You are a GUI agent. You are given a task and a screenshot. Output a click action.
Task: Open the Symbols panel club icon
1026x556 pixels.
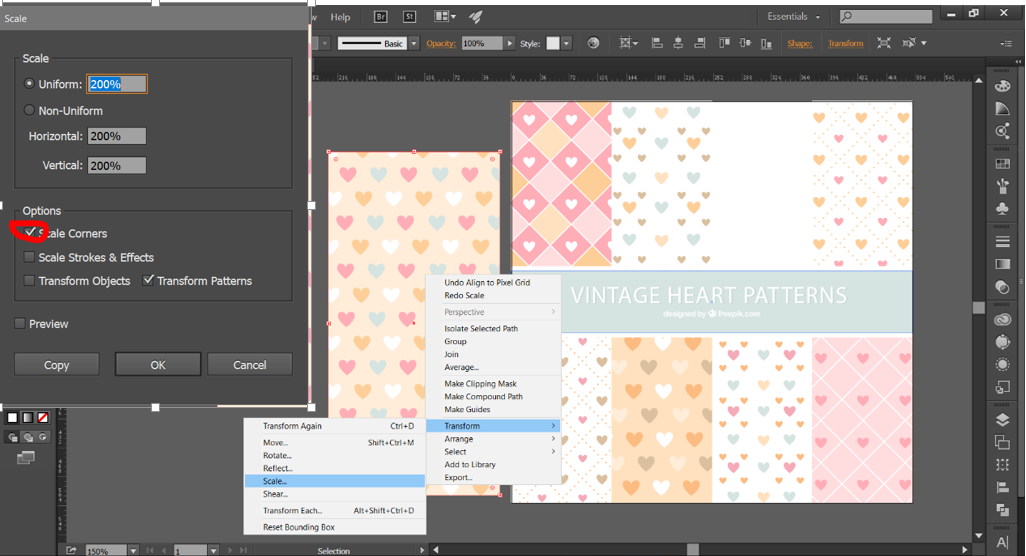pyautogui.click(x=1002, y=209)
